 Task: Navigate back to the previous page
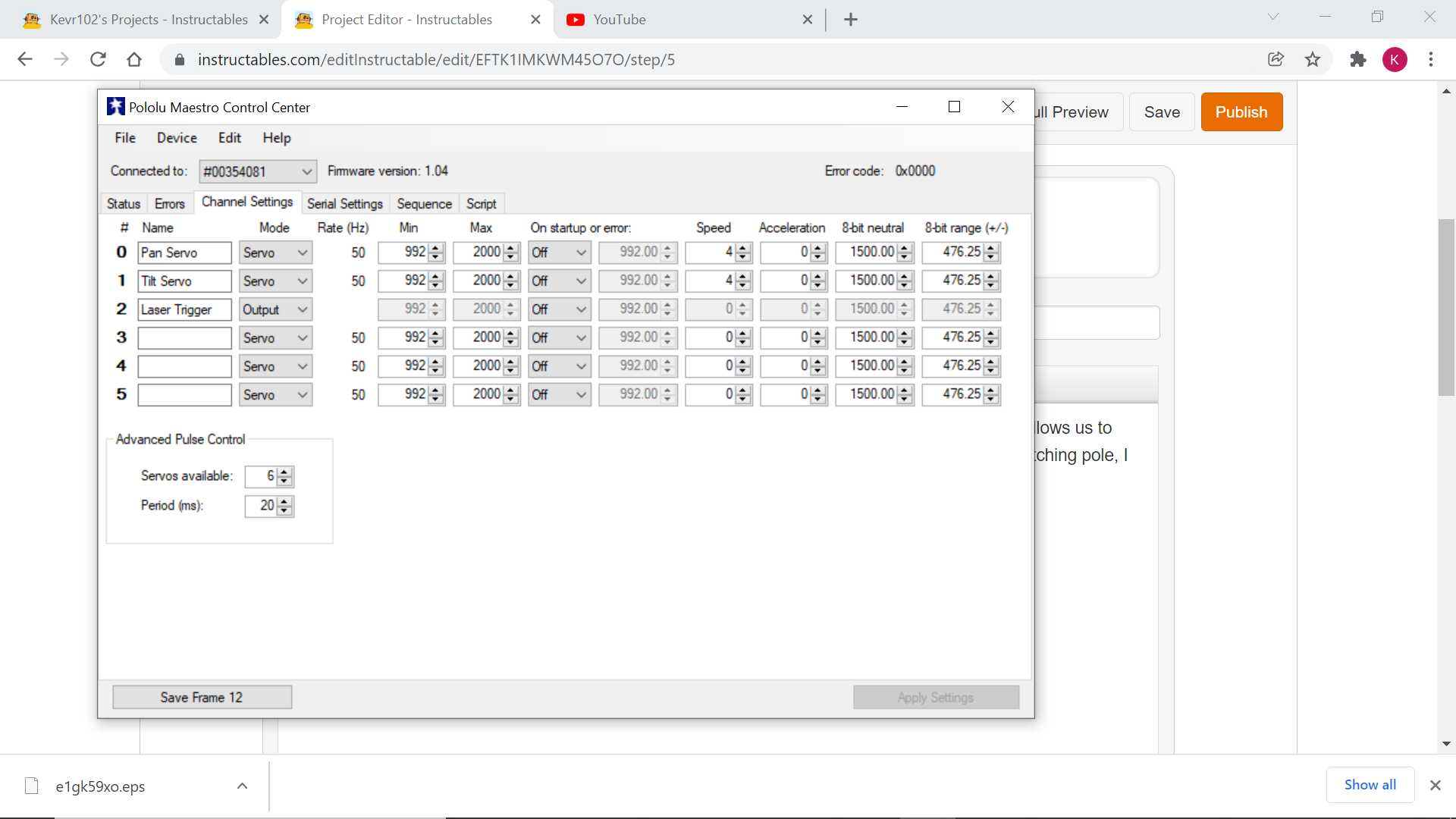[25, 59]
